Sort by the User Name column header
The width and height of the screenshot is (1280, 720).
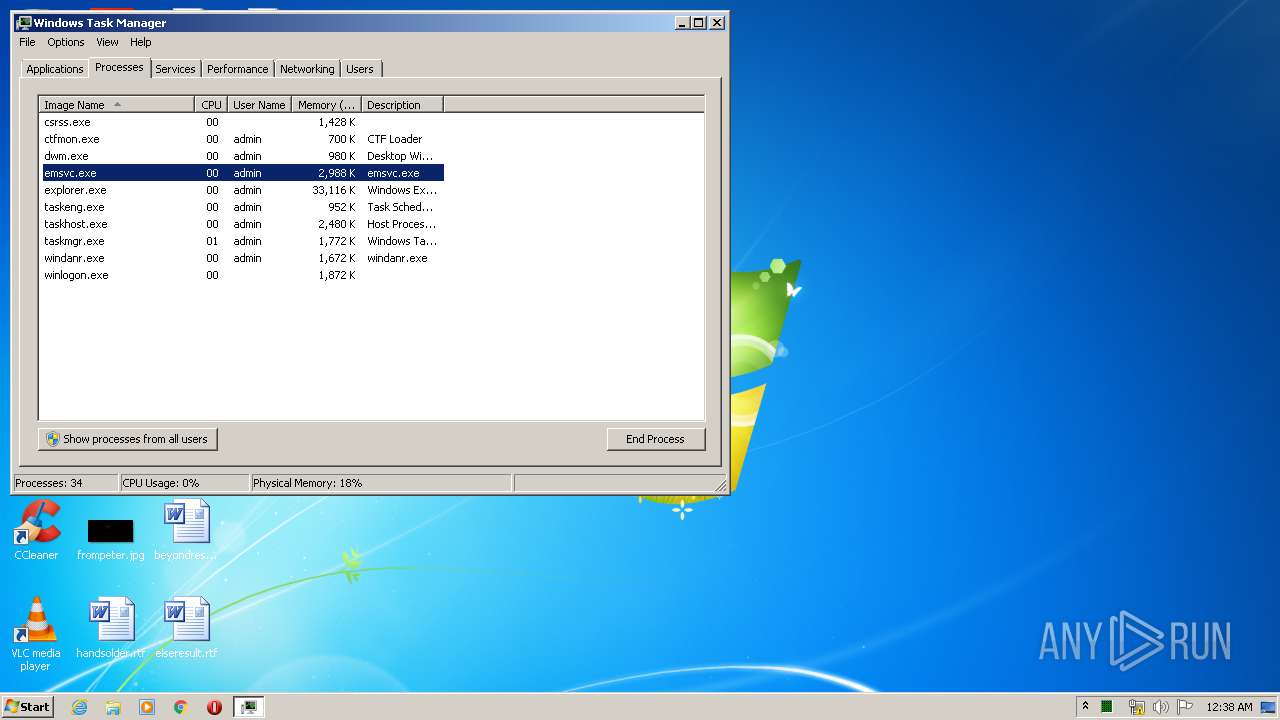pyautogui.click(x=259, y=105)
